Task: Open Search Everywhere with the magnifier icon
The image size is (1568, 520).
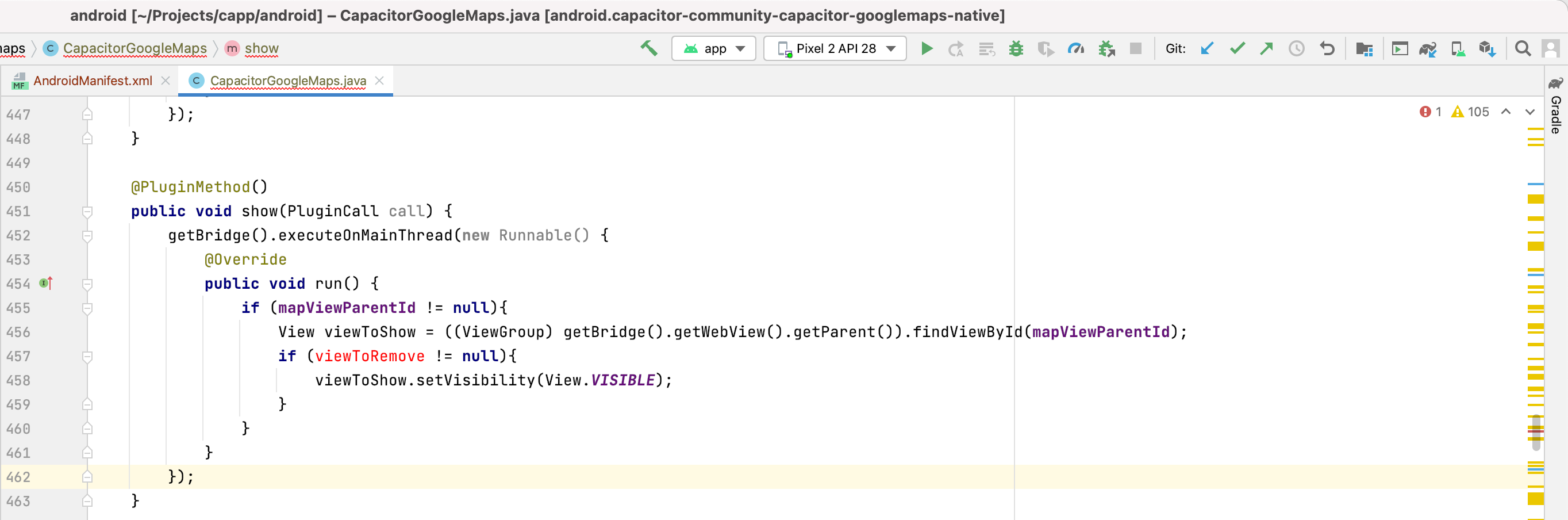Action: tap(1523, 48)
